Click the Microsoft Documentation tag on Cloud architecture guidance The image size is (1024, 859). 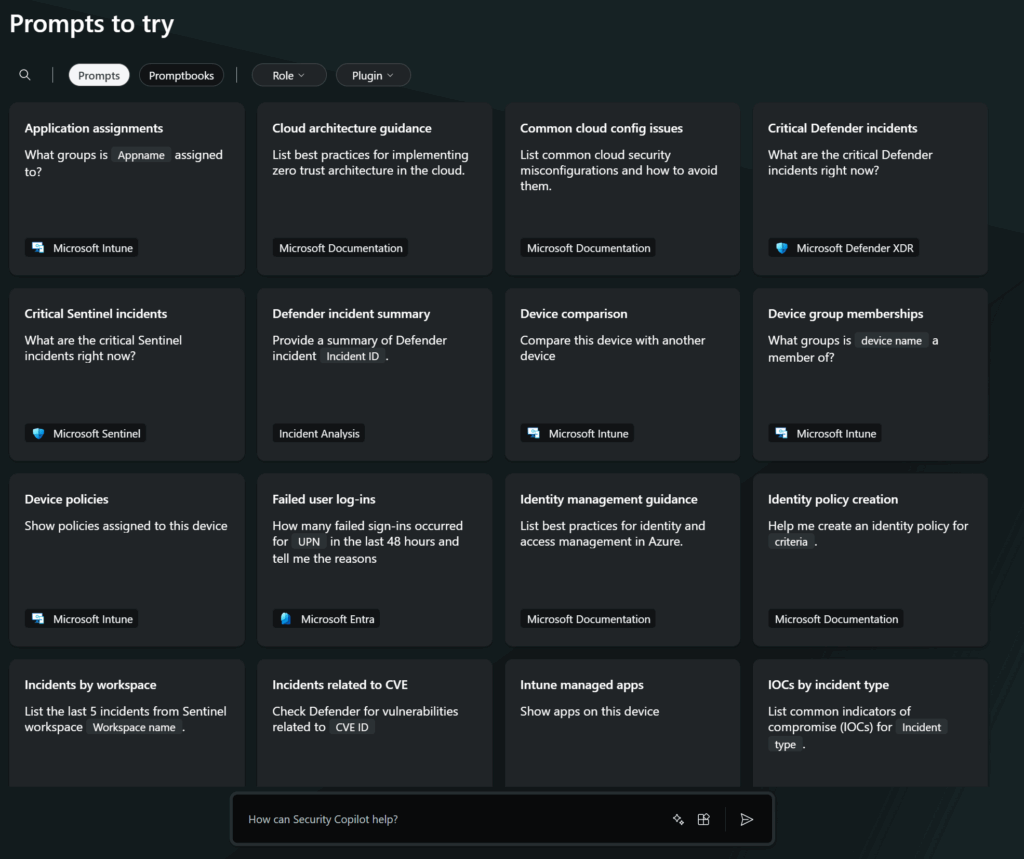click(x=340, y=248)
